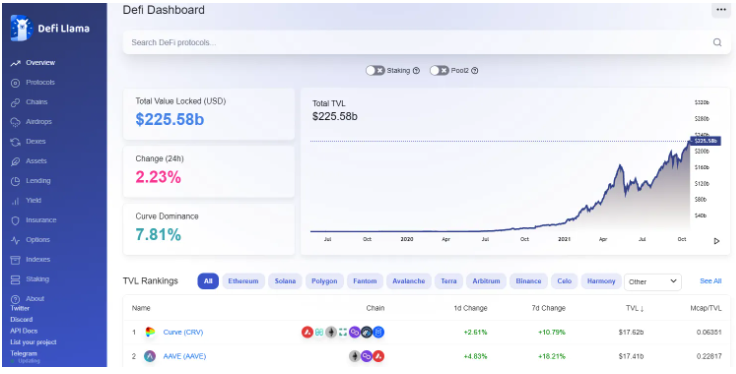Viewport: 736px width, 374px height.
Task: Select the Ethereum chain tab
Action: click(x=243, y=281)
